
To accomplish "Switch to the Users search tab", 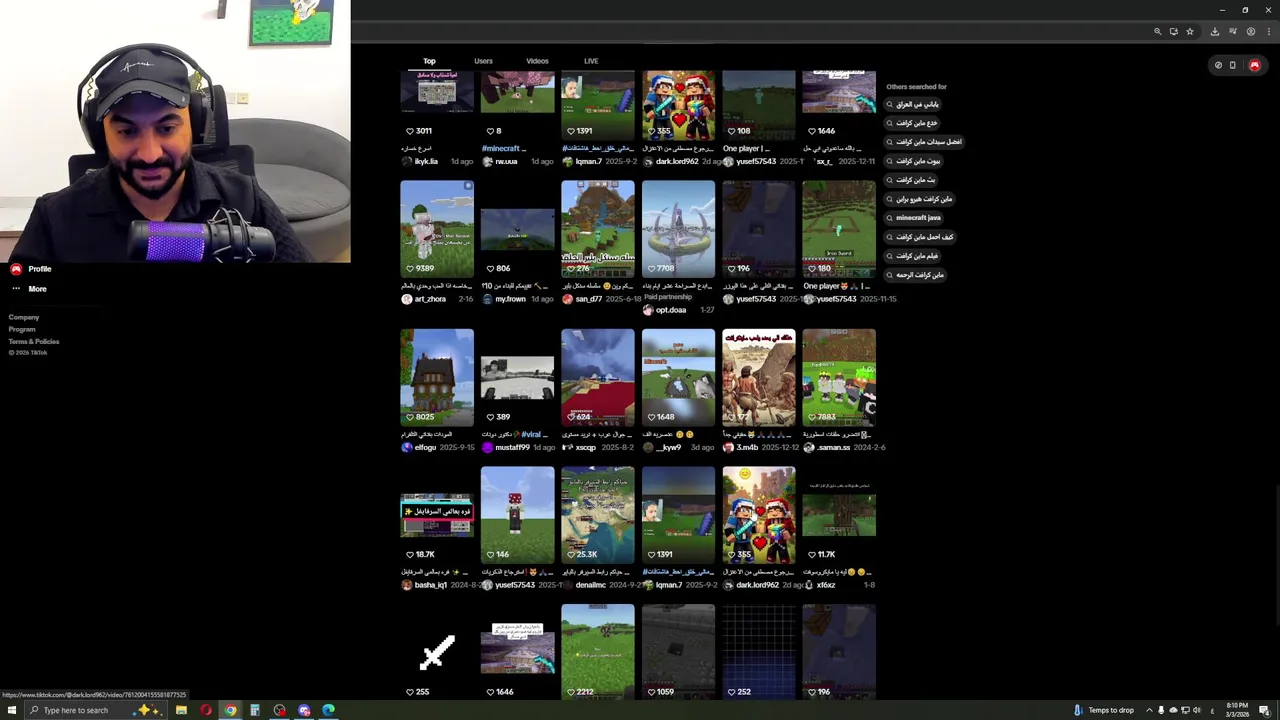I will pos(483,61).
